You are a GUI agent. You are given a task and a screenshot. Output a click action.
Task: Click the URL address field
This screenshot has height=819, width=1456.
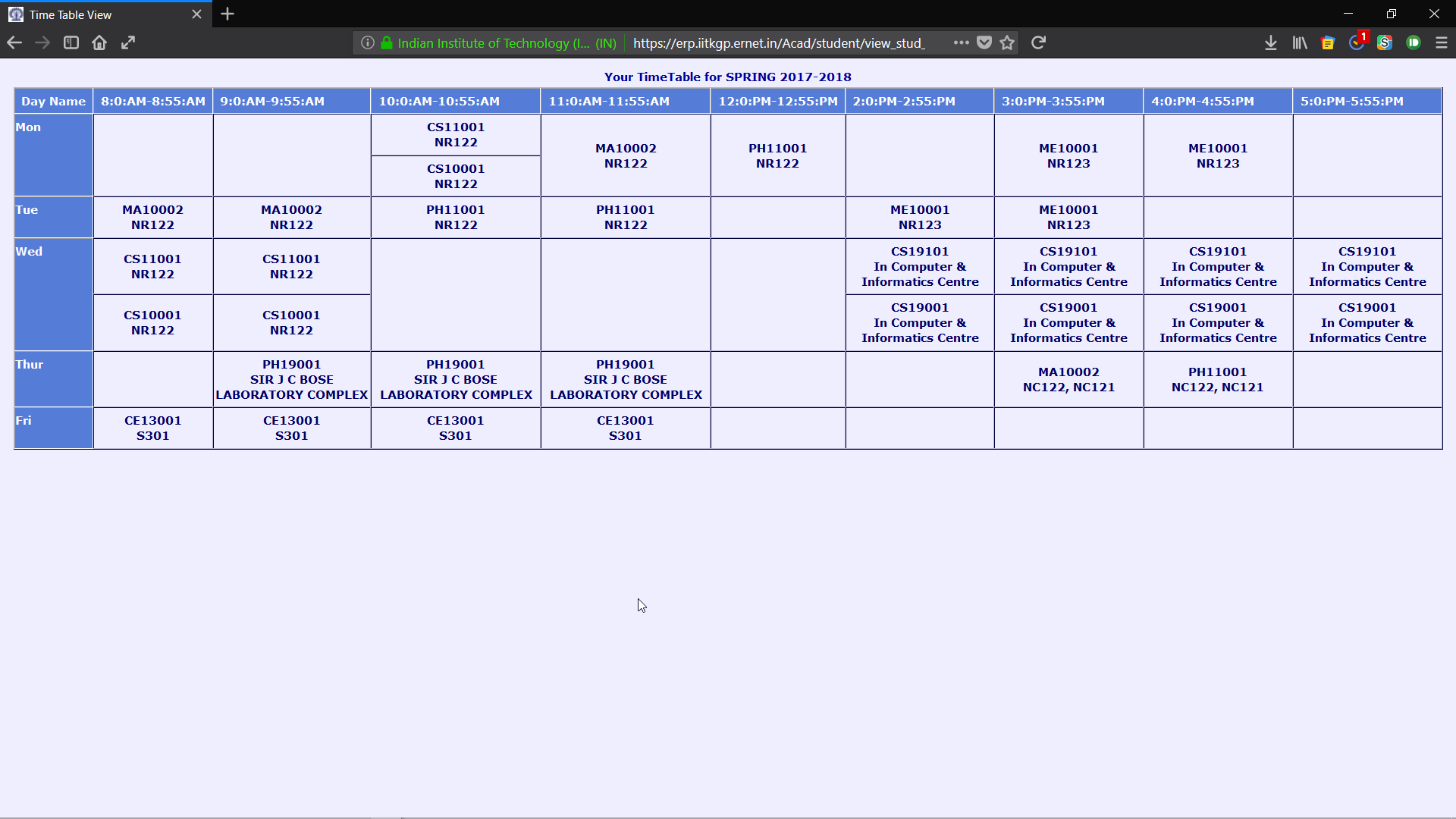click(x=781, y=43)
